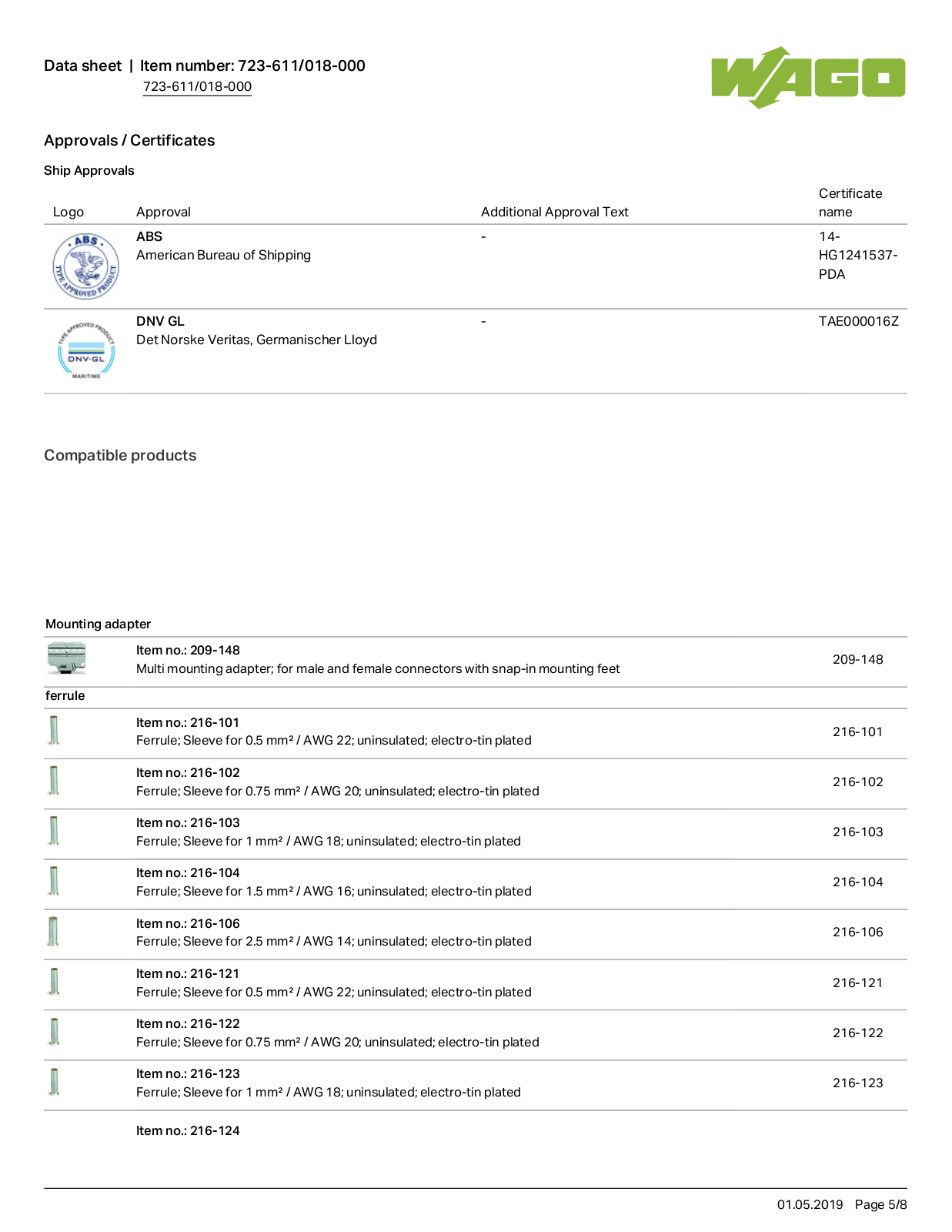Open the 216-101 link at row end
The height and width of the screenshot is (1232, 952).
coord(857,731)
